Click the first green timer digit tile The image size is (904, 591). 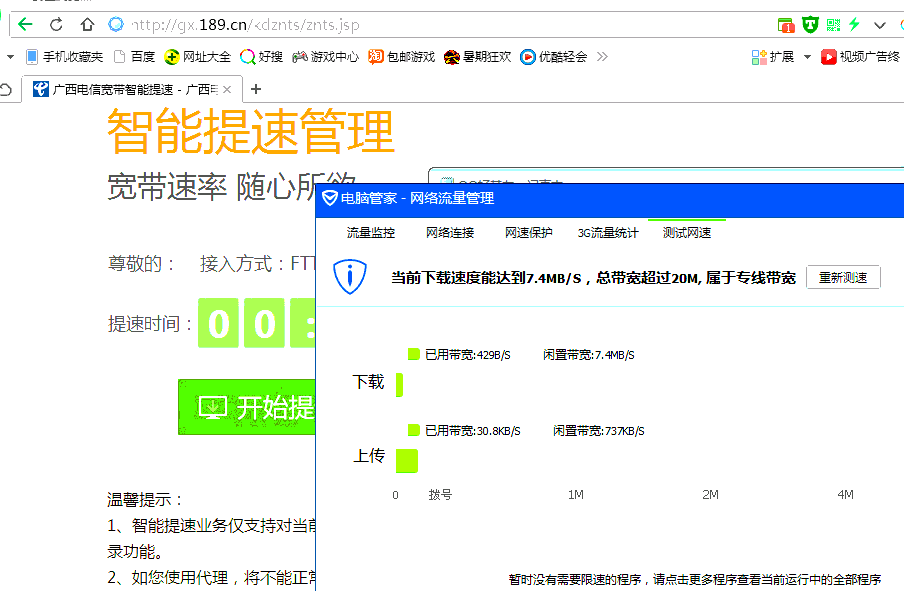(x=218, y=323)
